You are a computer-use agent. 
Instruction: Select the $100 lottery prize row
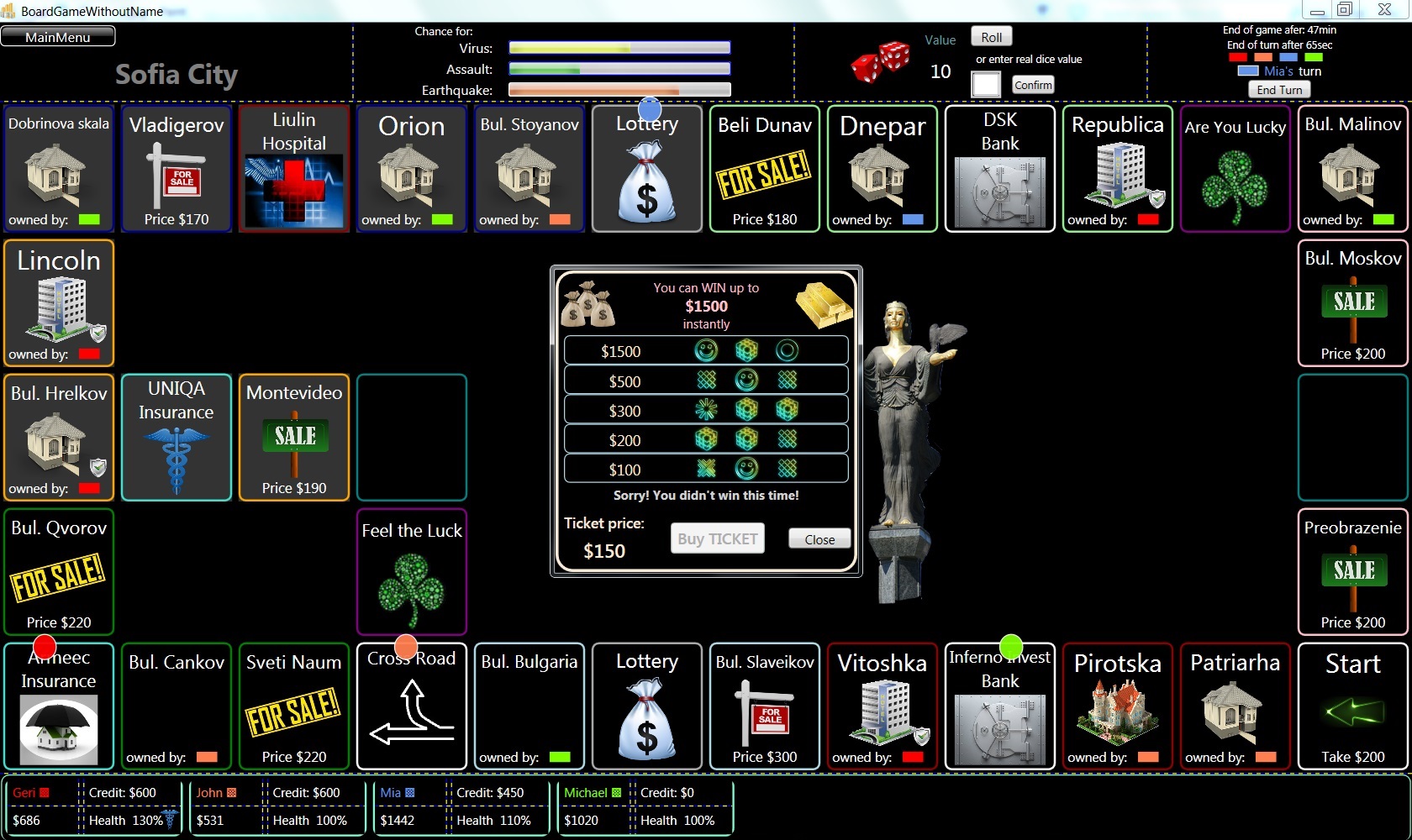tap(706, 468)
